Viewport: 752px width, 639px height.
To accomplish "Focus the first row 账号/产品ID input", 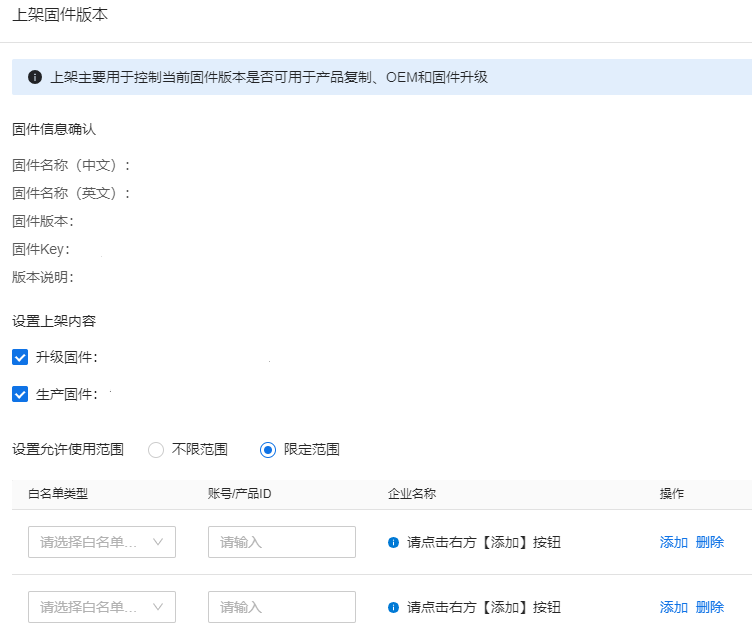I will pyautogui.click(x=282, y=542).
